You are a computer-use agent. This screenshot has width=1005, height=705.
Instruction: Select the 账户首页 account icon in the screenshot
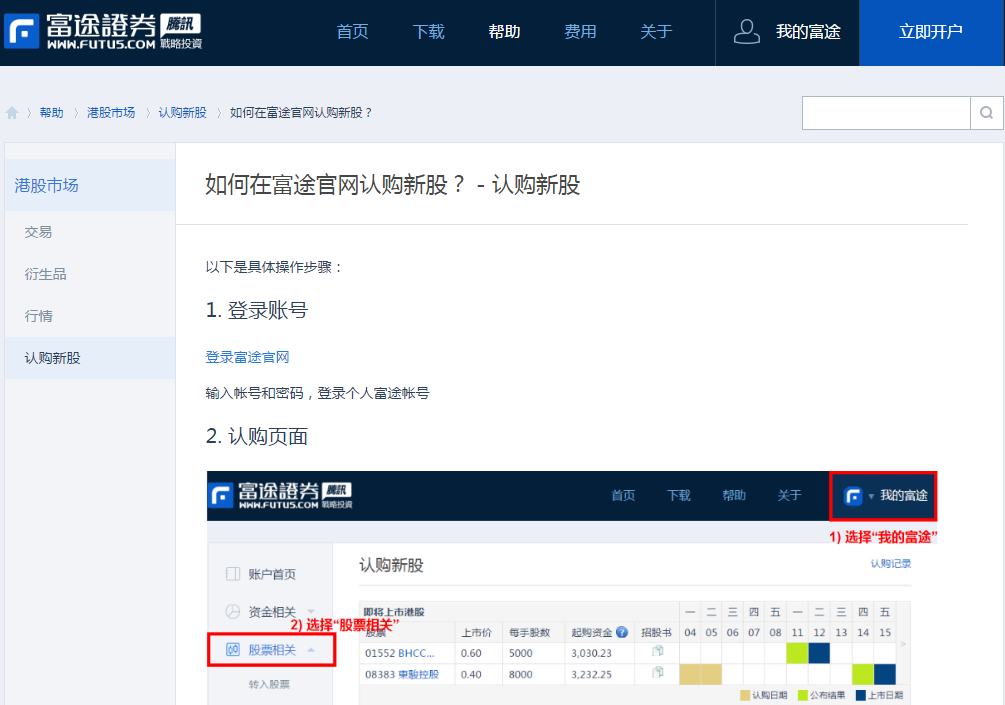pos(232,573)
